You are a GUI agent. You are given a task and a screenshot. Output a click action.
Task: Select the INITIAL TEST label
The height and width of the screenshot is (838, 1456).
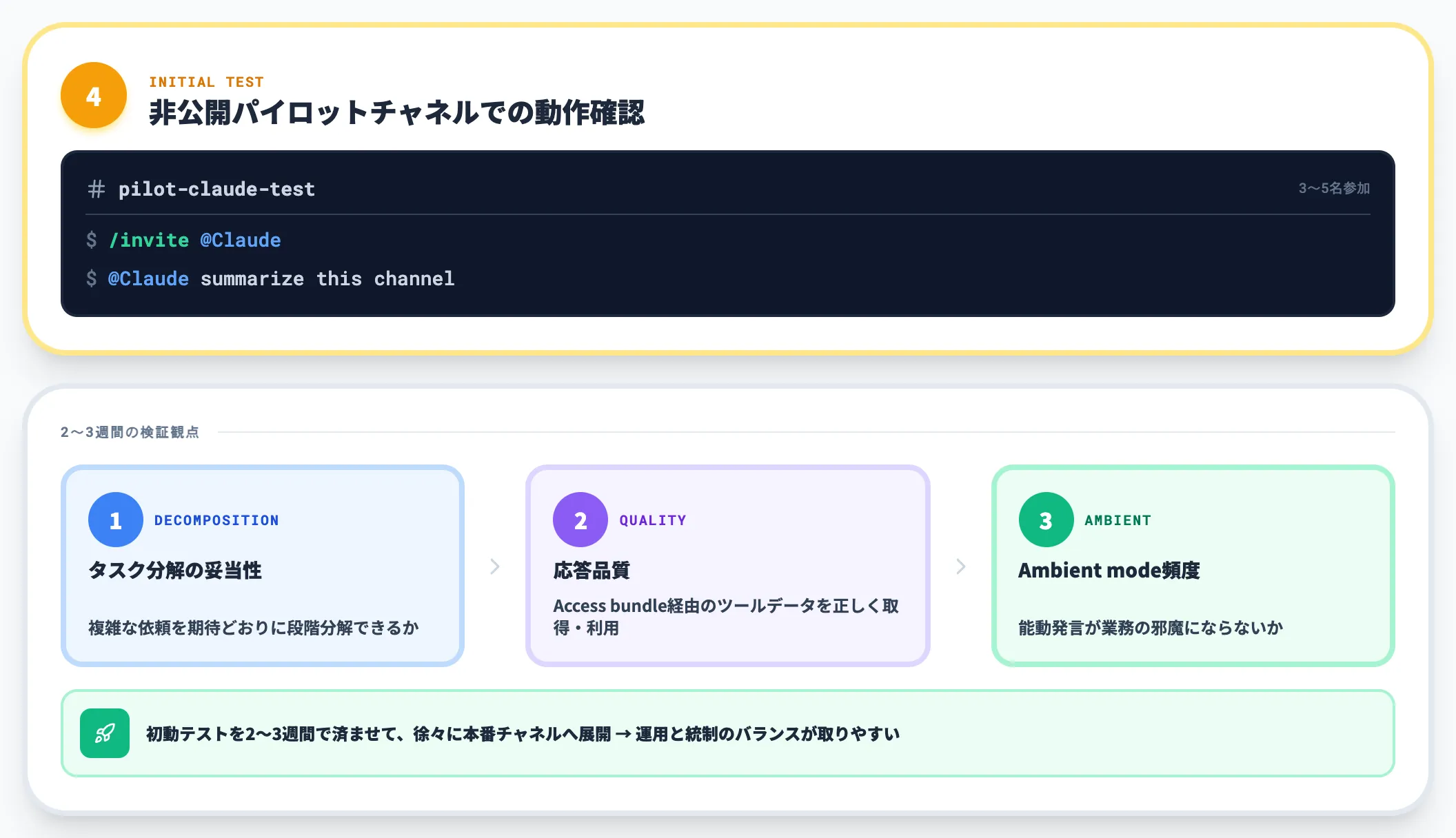click(207, 82)
